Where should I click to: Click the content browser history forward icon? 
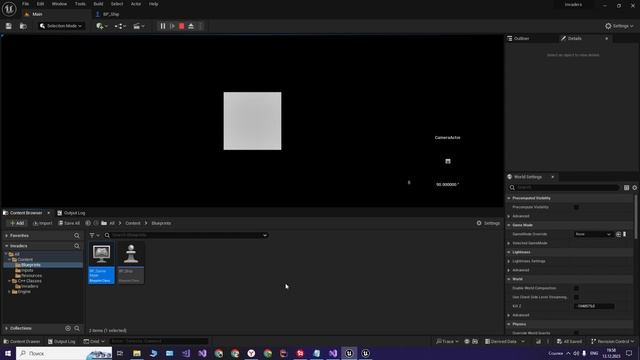tap(96, 223)
